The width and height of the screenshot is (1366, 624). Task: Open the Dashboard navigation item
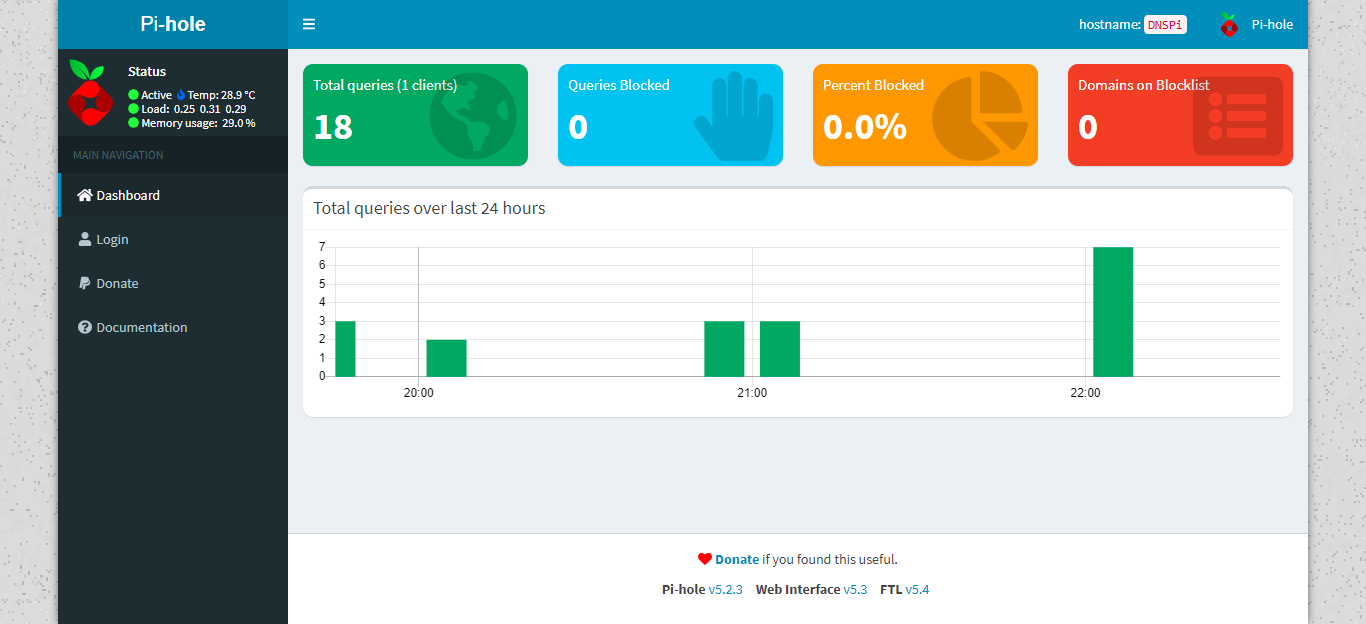(173, 195)
